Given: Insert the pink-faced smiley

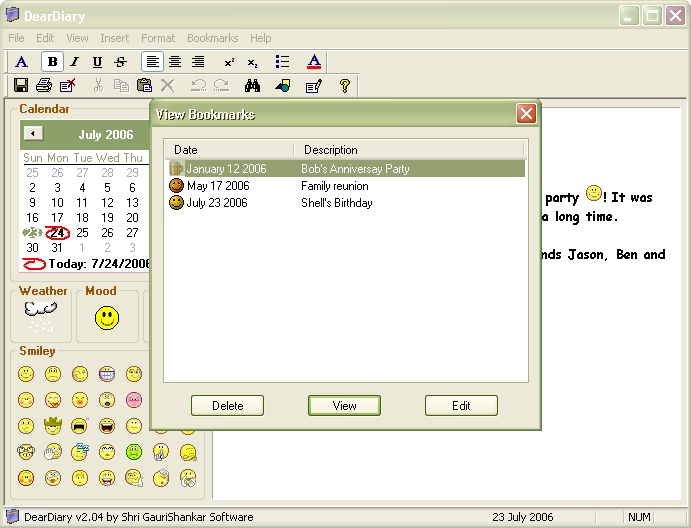Looking at the screenshot, I should [x=134, y=400].
